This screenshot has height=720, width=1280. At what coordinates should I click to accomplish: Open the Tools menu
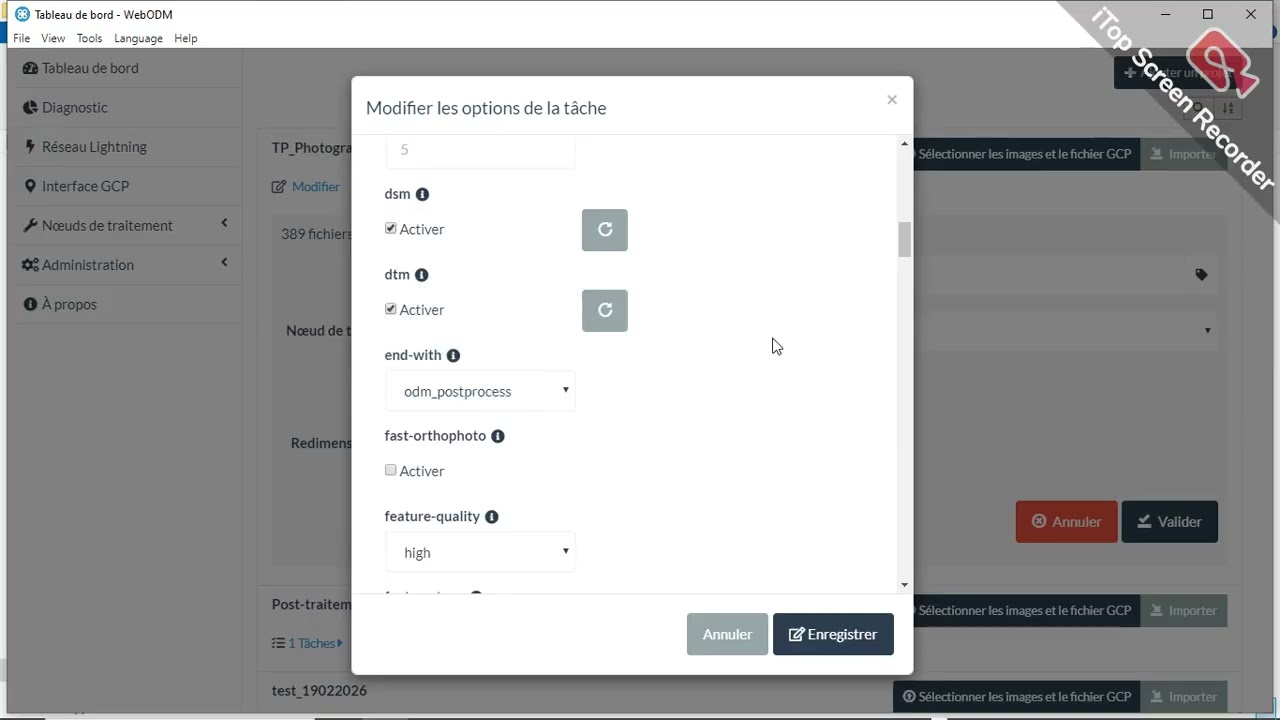click(x=89, y=38)
